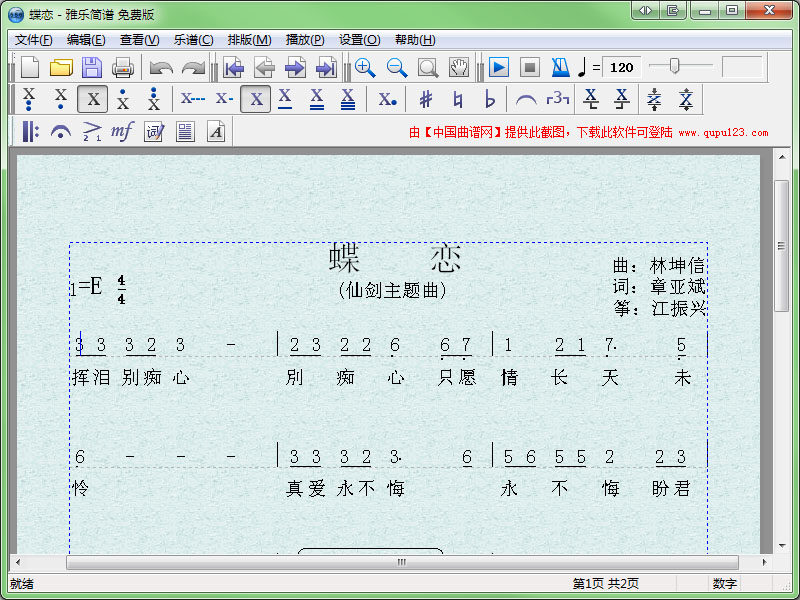The width and height of the screenshot is (800, 600).
Task: Insert the mf dynamics marking
Action: tap(122, 131)
